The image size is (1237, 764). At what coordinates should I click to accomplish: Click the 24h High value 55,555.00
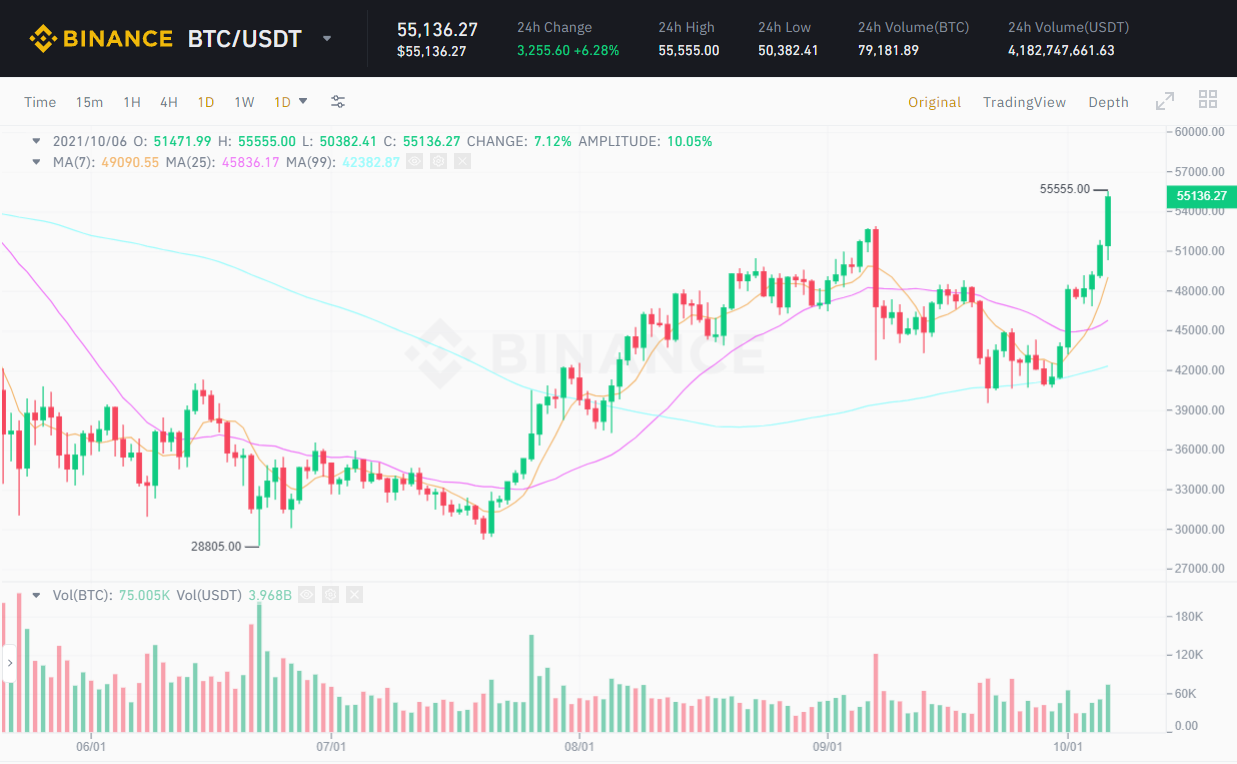(689, 50)
